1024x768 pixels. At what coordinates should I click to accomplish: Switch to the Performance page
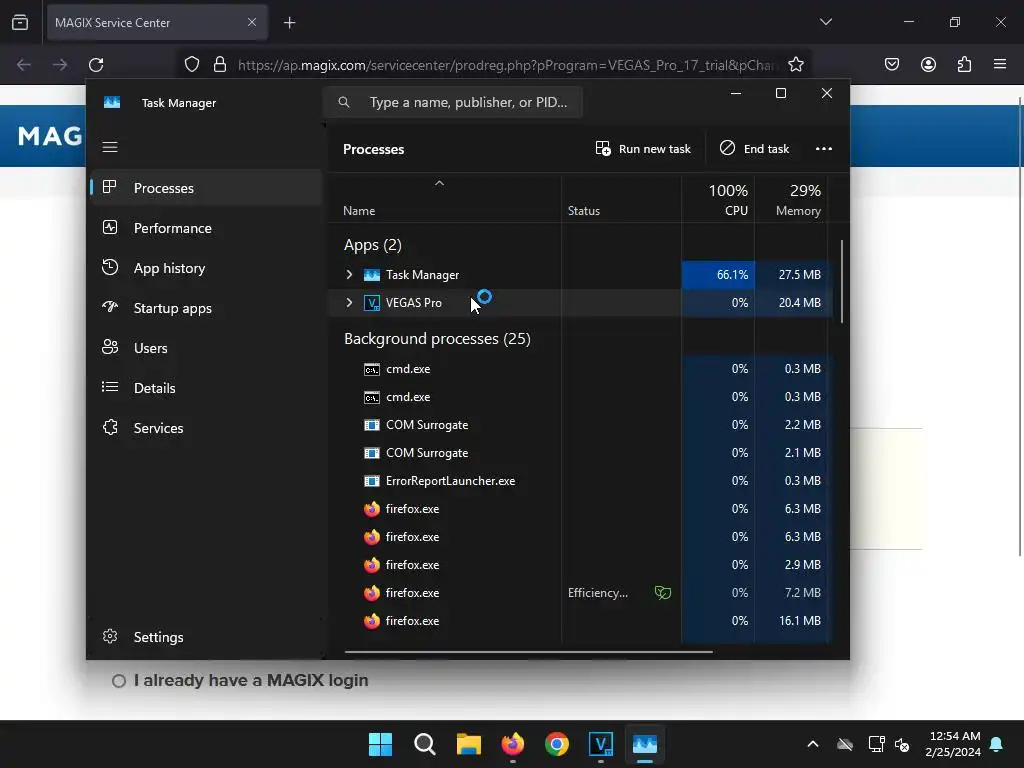(206, 228)
